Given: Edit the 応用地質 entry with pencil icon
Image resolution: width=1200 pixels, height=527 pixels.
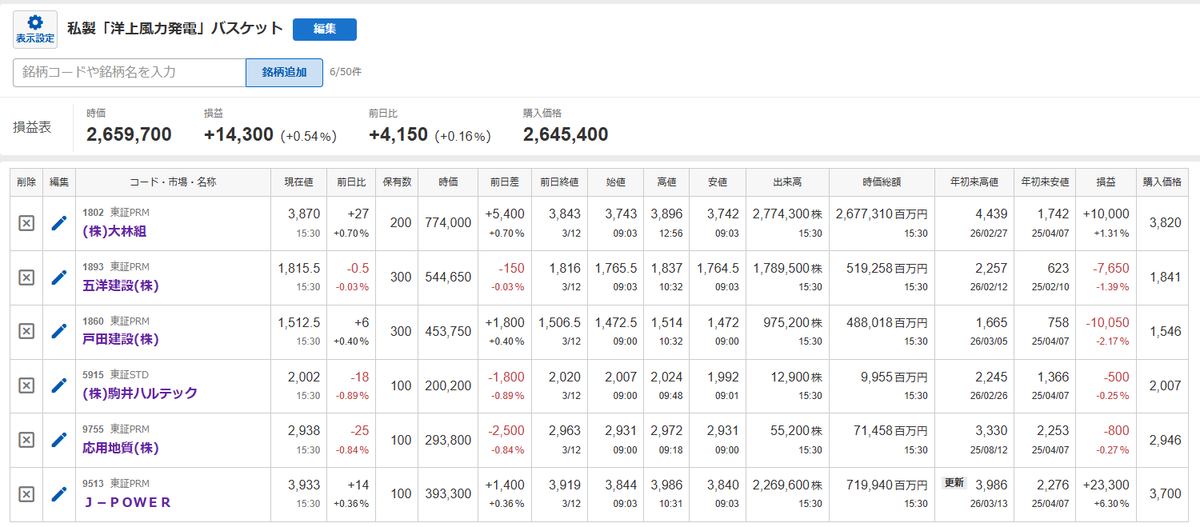Looking at the screenshot, I should (59, 439).
